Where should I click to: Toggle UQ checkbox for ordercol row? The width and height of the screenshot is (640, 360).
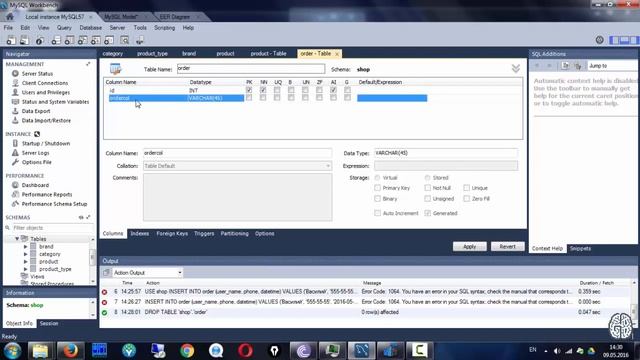277,98
